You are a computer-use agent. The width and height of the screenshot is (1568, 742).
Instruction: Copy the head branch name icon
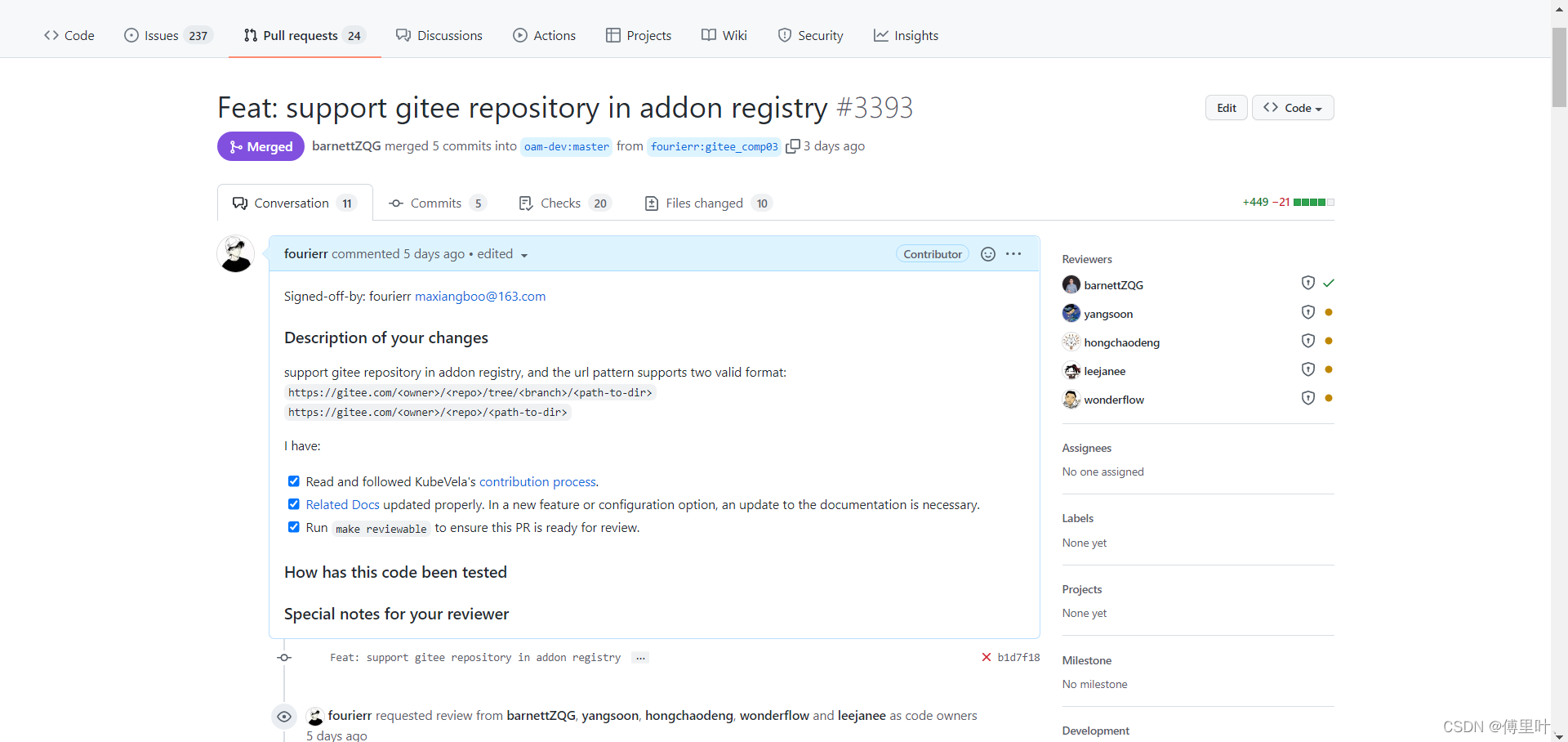792,146
